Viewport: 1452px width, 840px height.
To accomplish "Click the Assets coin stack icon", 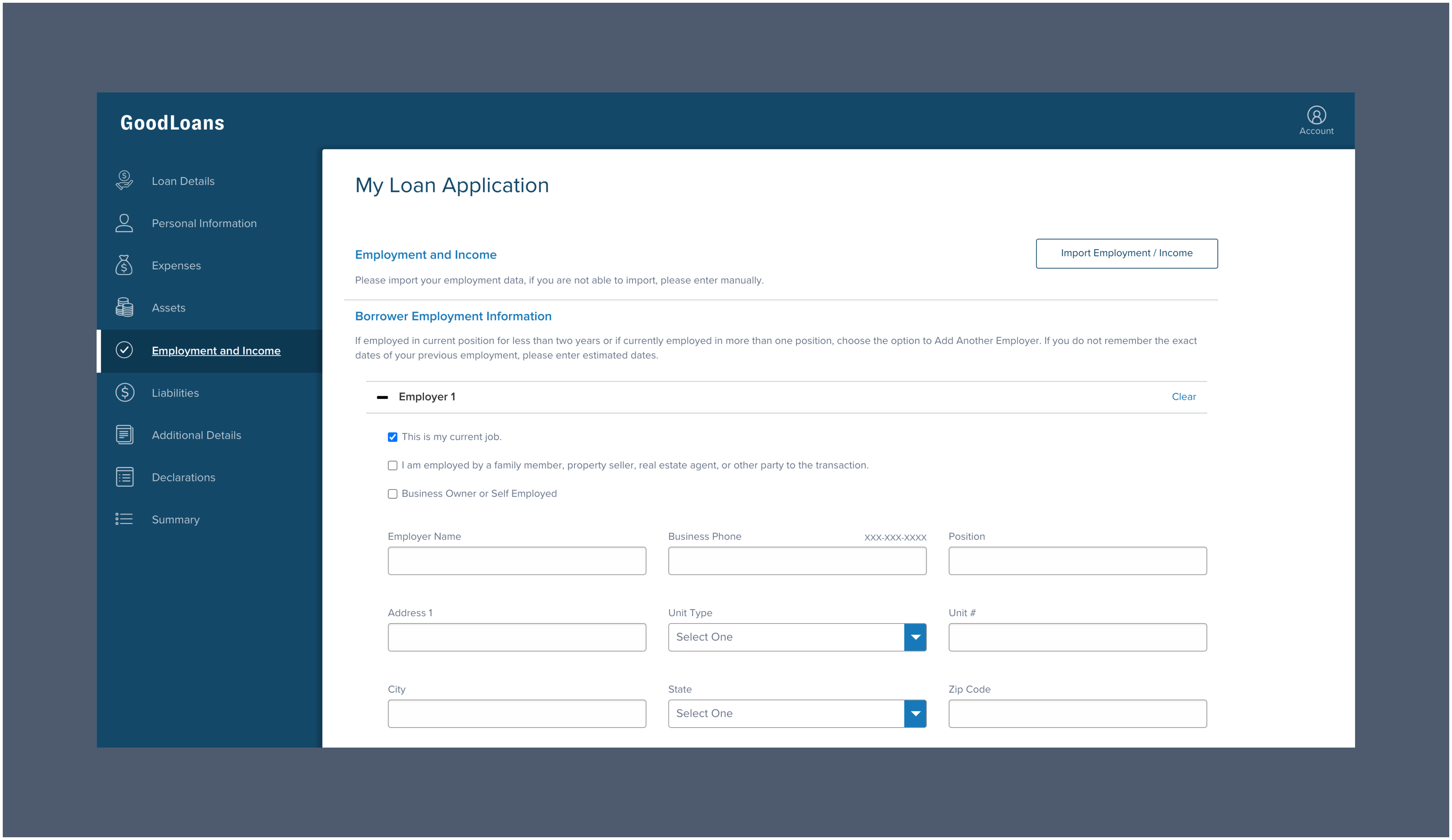I will (x=124, y=307).
